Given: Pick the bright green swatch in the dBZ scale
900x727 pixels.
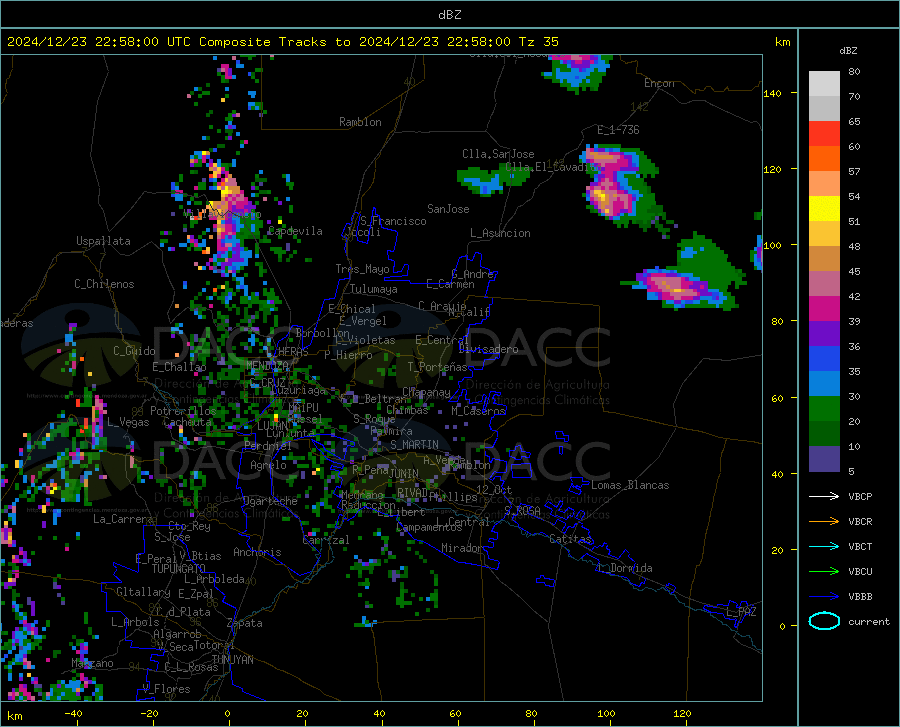Looking at the screenshot, I should point(824,409).
